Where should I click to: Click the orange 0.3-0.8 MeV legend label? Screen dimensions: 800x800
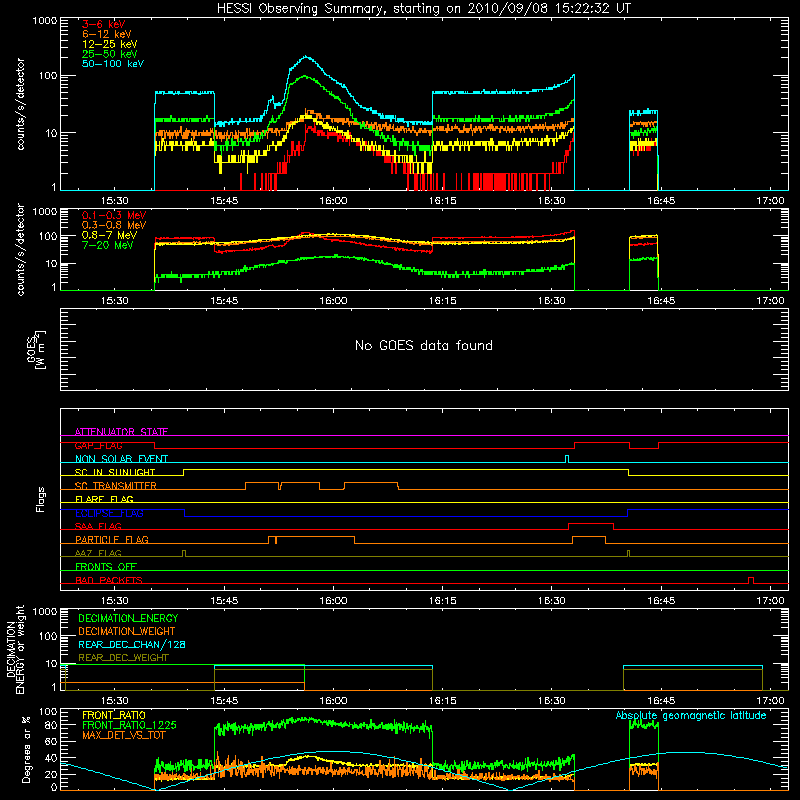[x=114, y=225]
